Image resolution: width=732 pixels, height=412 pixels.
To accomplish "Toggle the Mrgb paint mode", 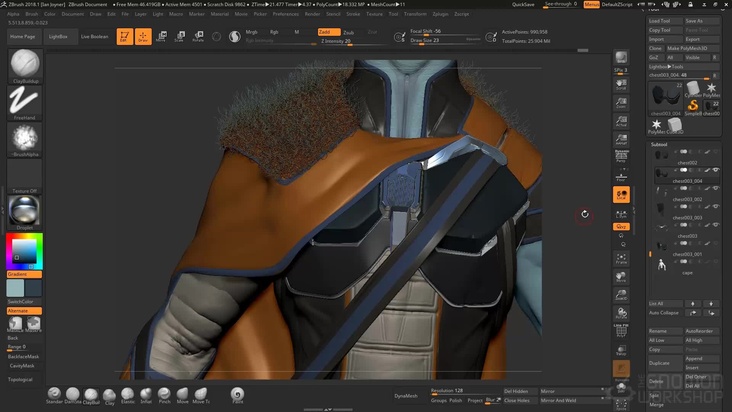I will [252, 32].
